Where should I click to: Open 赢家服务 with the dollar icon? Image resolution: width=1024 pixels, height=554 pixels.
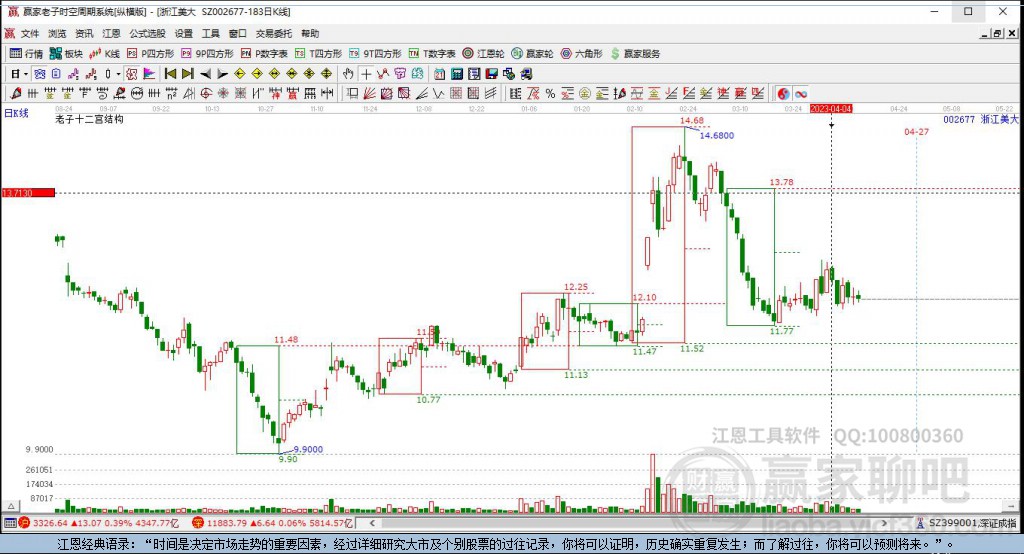[635, 54]
